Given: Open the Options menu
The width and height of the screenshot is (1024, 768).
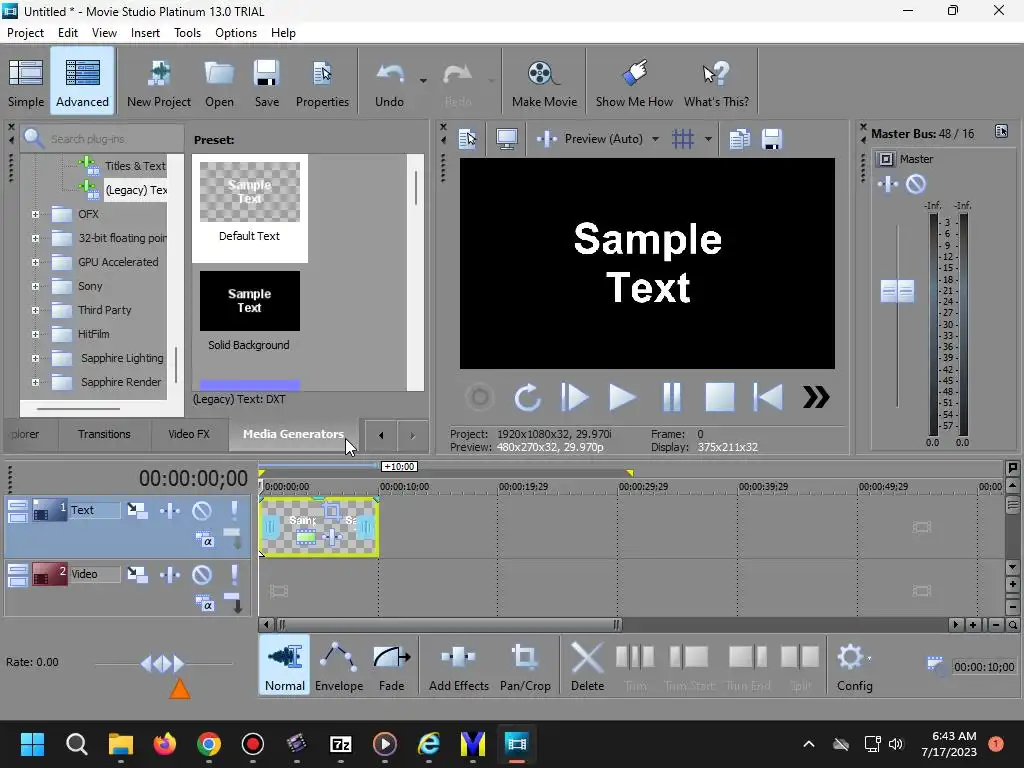Looking at the screenshot, I should point(236,33).
